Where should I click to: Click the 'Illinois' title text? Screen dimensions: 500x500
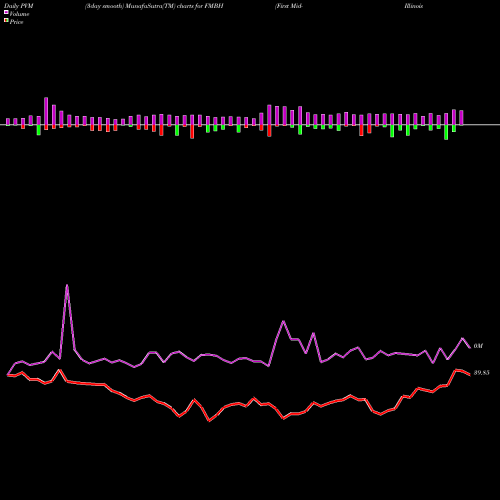[x=414, y=6]
